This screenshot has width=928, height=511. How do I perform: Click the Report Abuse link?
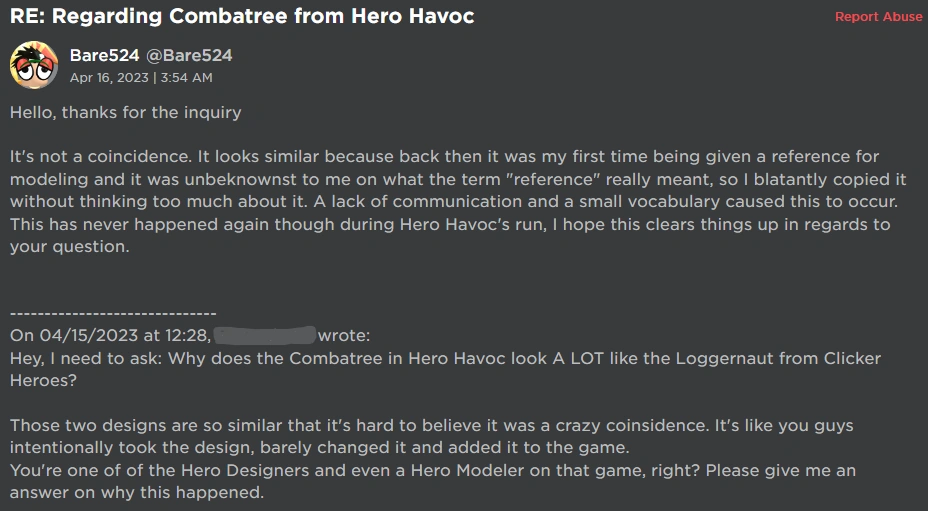tap(878, 17)
